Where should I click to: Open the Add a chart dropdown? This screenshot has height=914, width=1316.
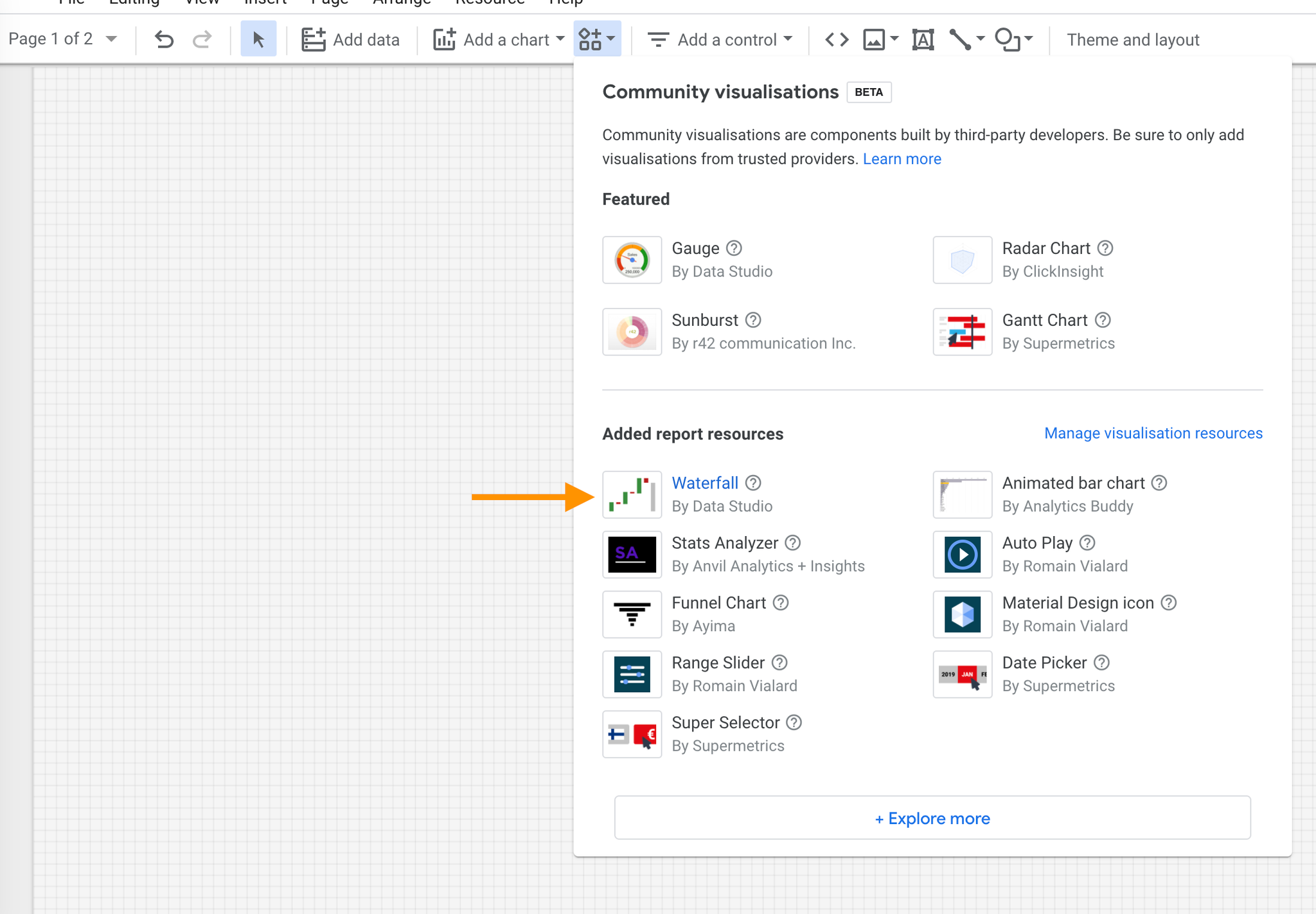coord(499,40)
